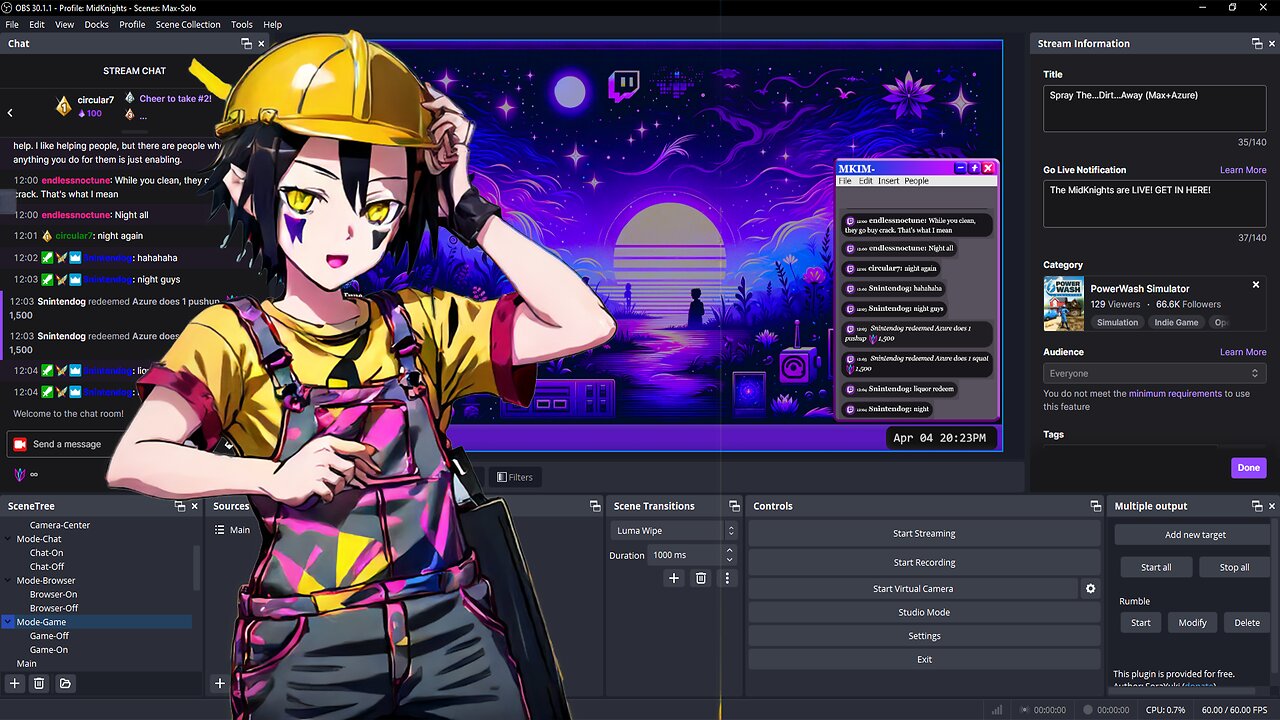This screenshot has height=720, width=1280.
Task: Float the Stream Information dock
Action: tap(1257, 44)
